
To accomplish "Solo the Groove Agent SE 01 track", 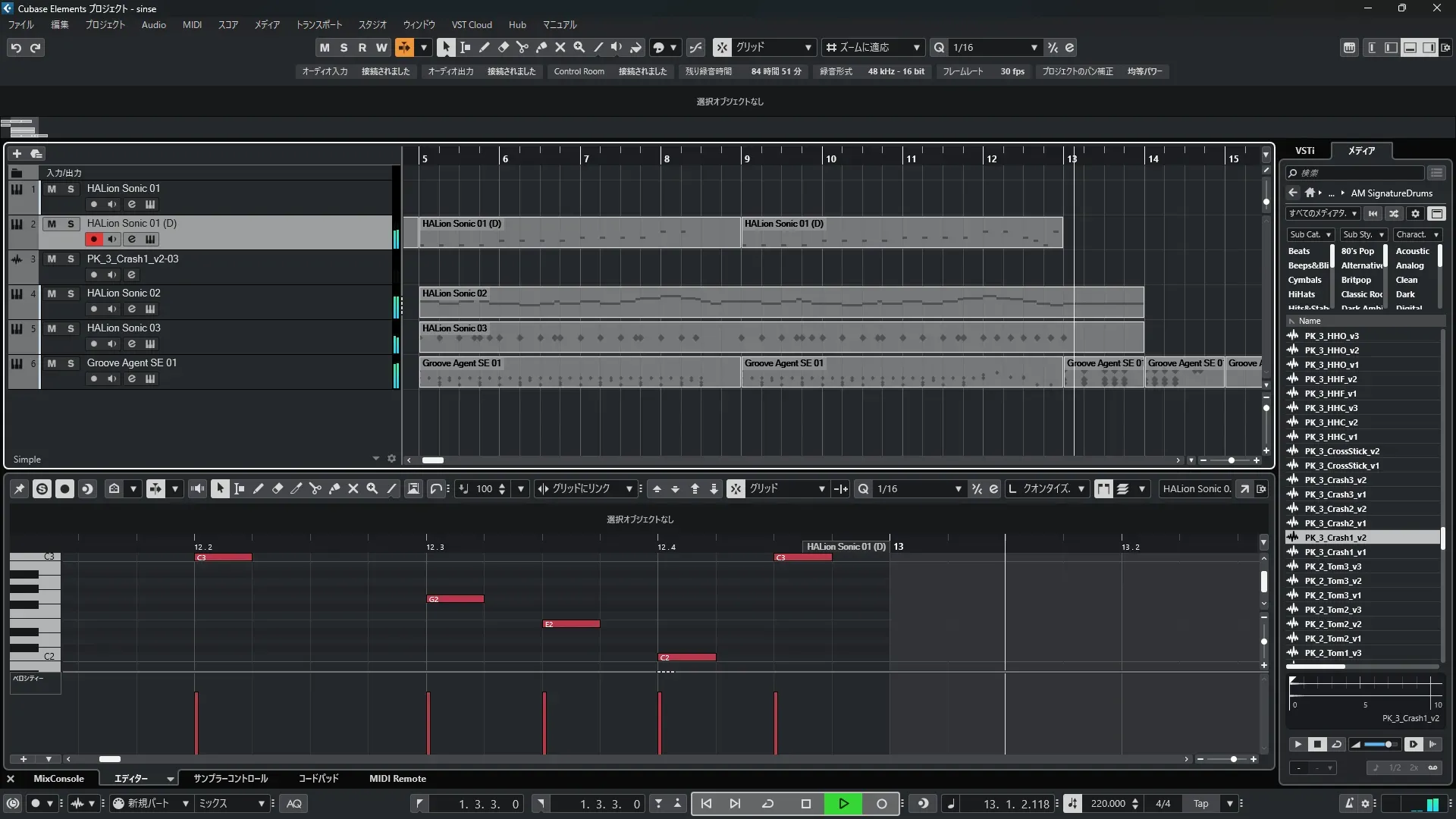I will click(x=71, y=363).
